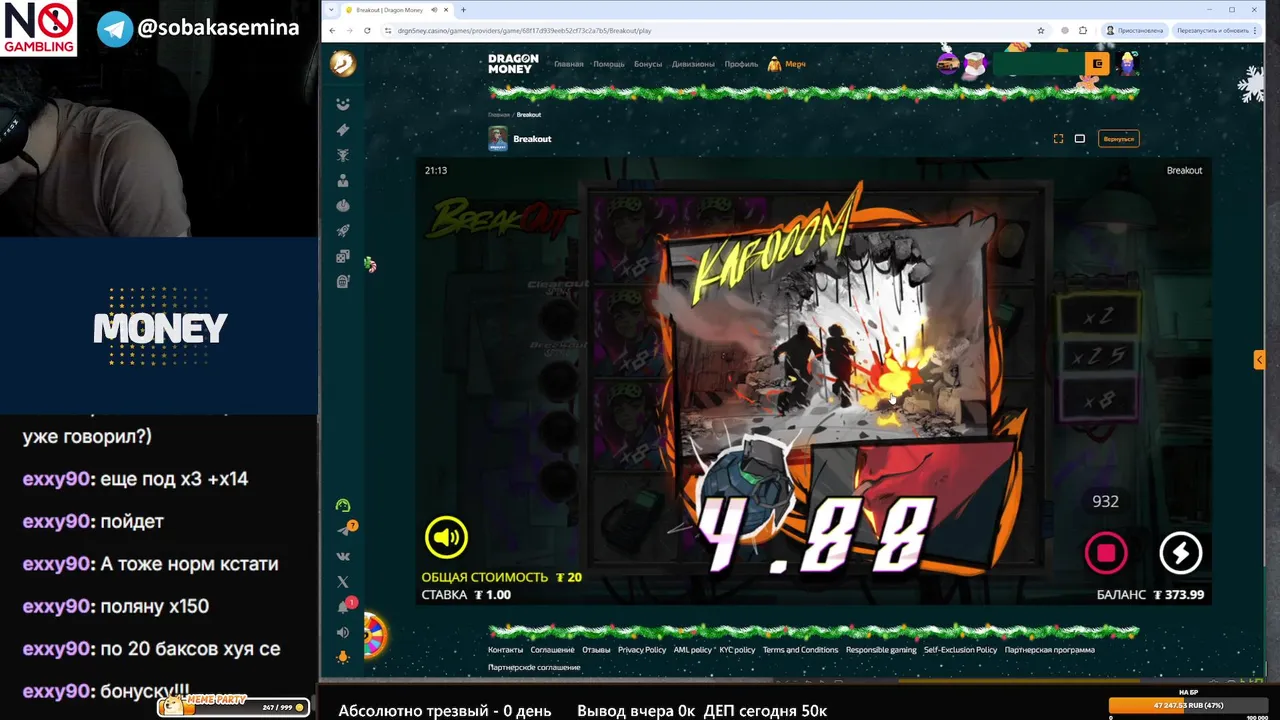
Task: Switch game to fullscreen mode
Action: [1058, 139]
